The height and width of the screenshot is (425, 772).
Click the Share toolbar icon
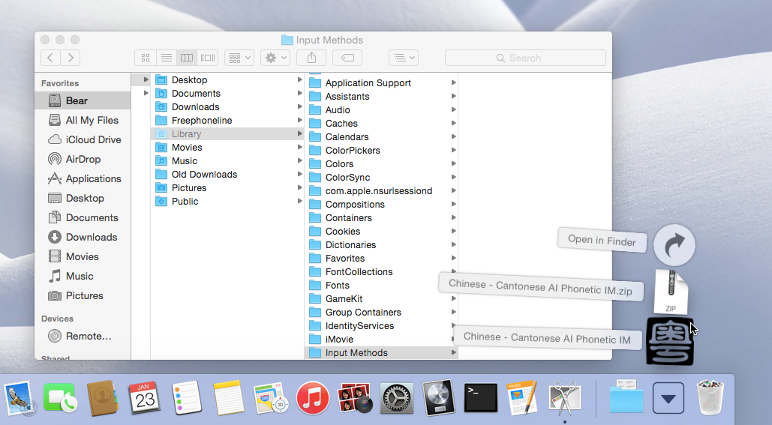tap(312, 58)
